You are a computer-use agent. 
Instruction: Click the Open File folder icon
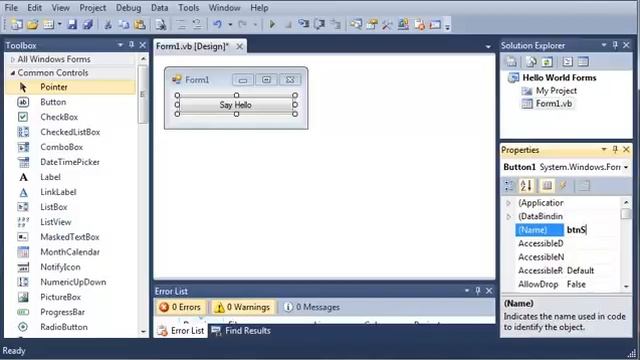pyautogui.click(x=33, y=24)
